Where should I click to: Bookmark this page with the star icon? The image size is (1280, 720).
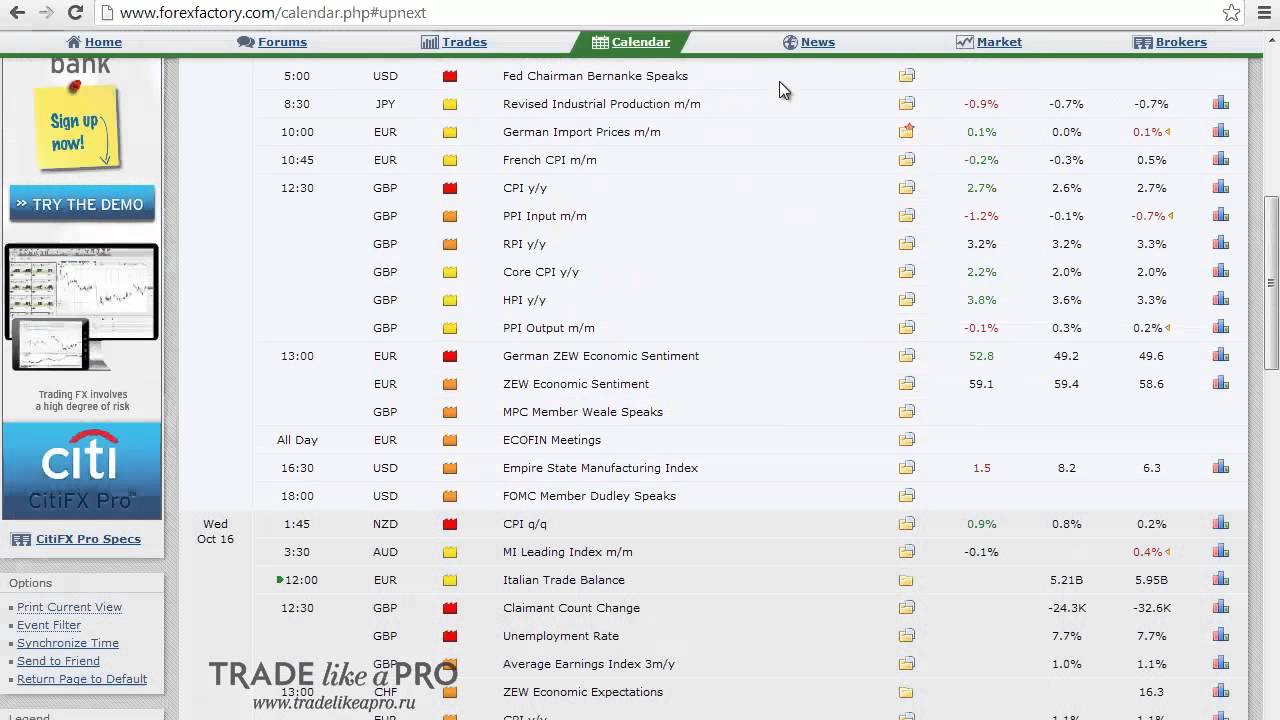click(1232, 12)
